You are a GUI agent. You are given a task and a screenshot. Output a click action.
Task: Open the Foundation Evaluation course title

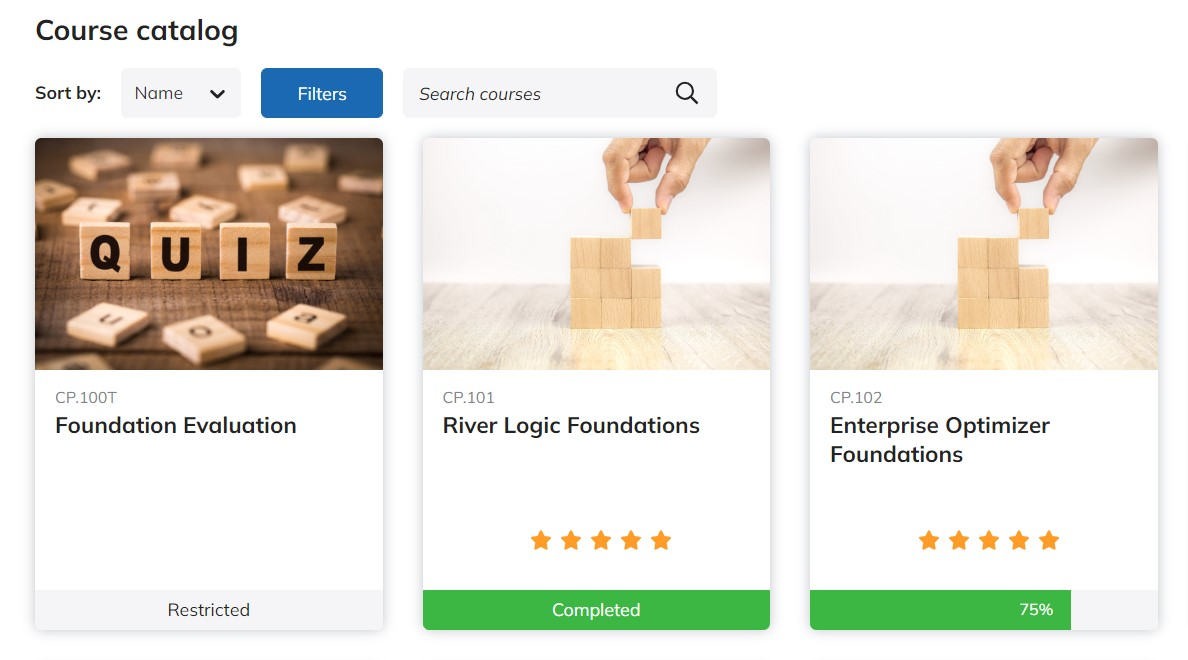pyautogui.click(x=176, y=425)
